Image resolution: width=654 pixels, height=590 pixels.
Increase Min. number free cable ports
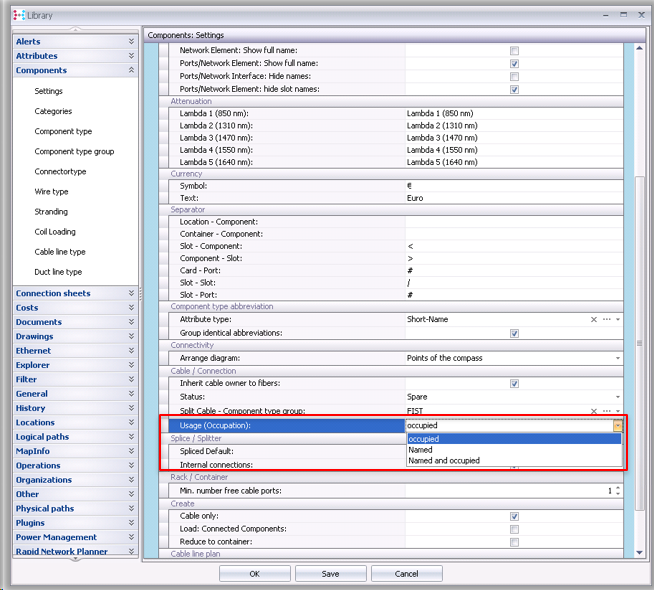click(618, 488)
